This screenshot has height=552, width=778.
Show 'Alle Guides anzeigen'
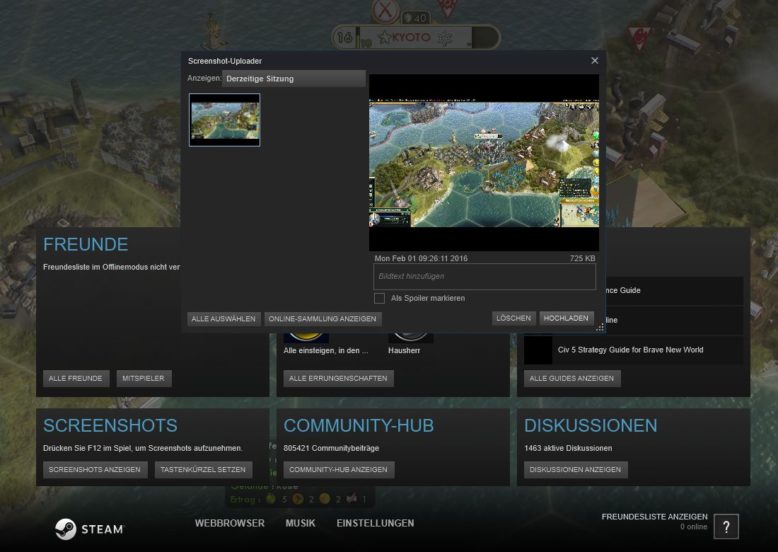coord(572,378)
